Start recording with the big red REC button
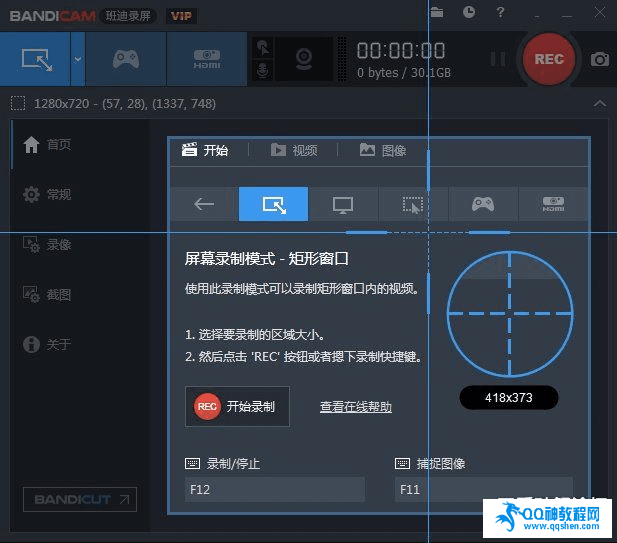This screenshot has height=543, width=617. click(x=549, y=59)
